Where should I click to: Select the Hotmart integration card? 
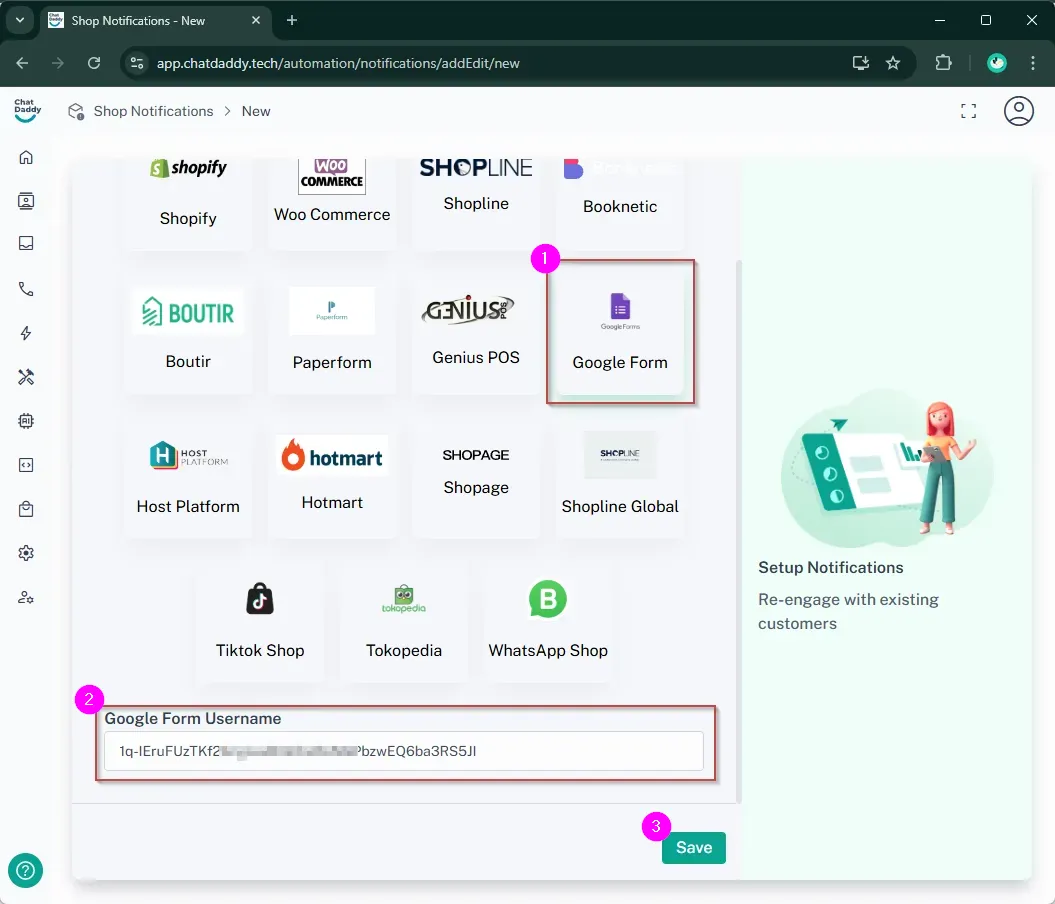332,476
